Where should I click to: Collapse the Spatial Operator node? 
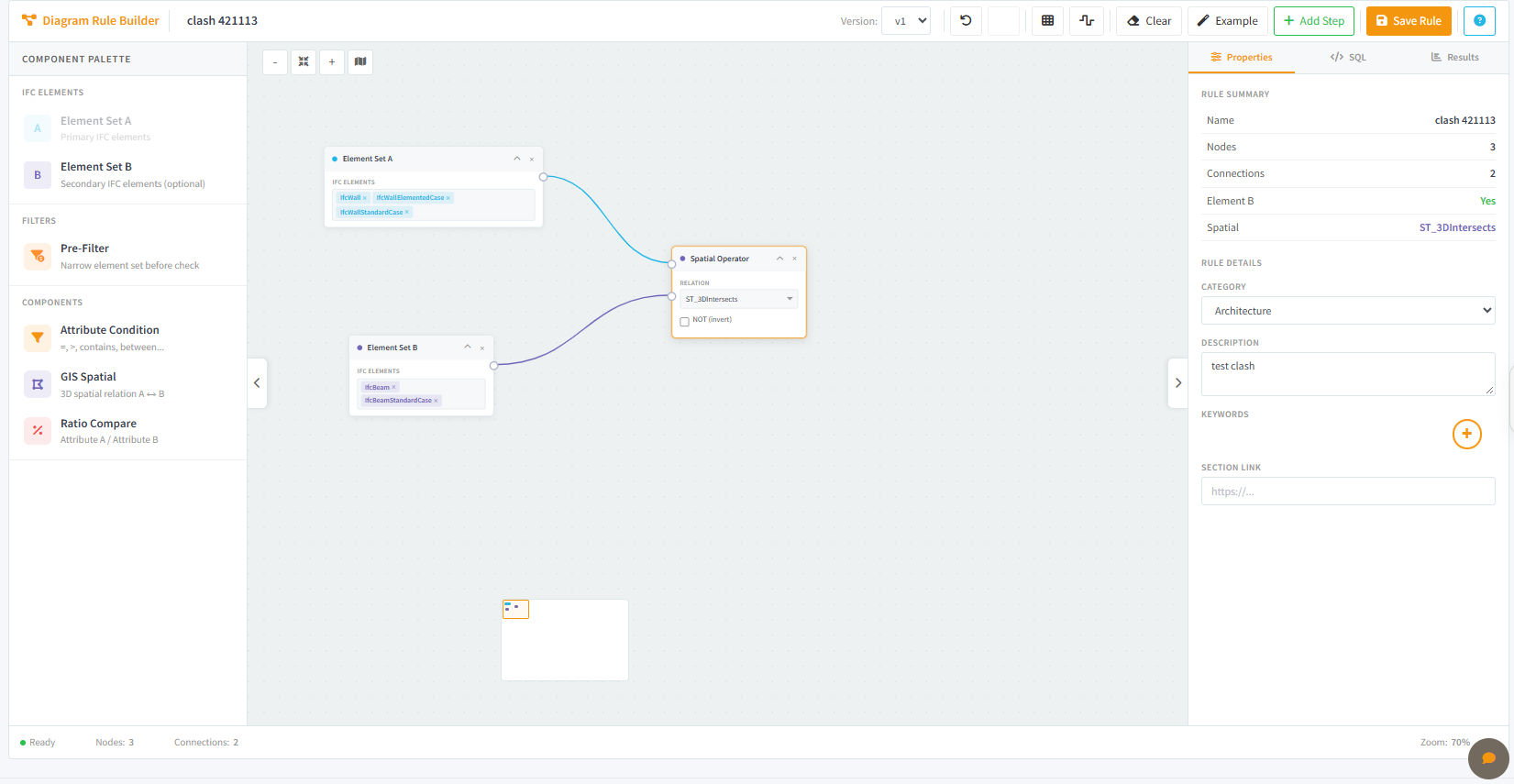pyautogui.click(x=780, y=259)
